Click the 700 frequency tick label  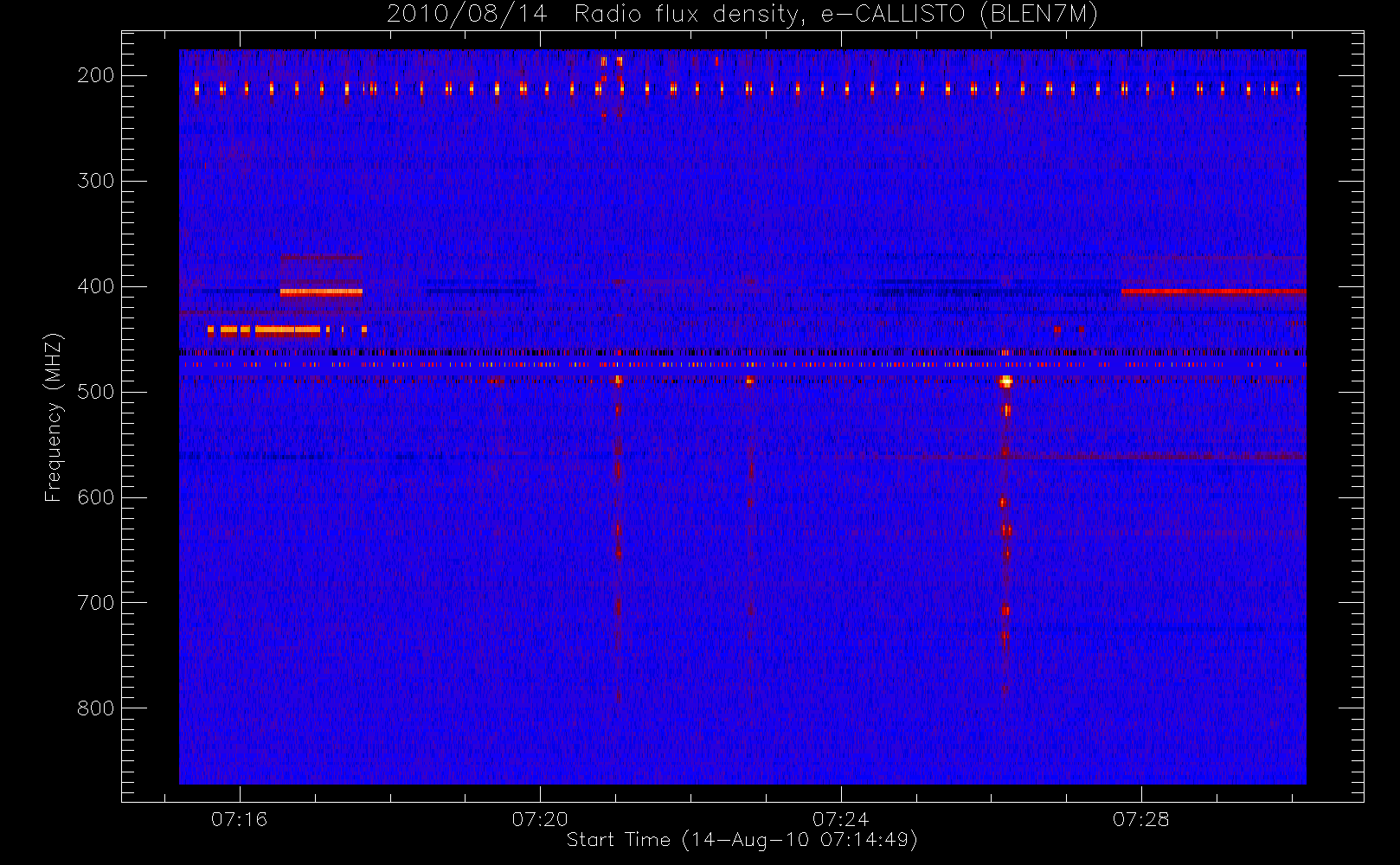coord(96,603)
